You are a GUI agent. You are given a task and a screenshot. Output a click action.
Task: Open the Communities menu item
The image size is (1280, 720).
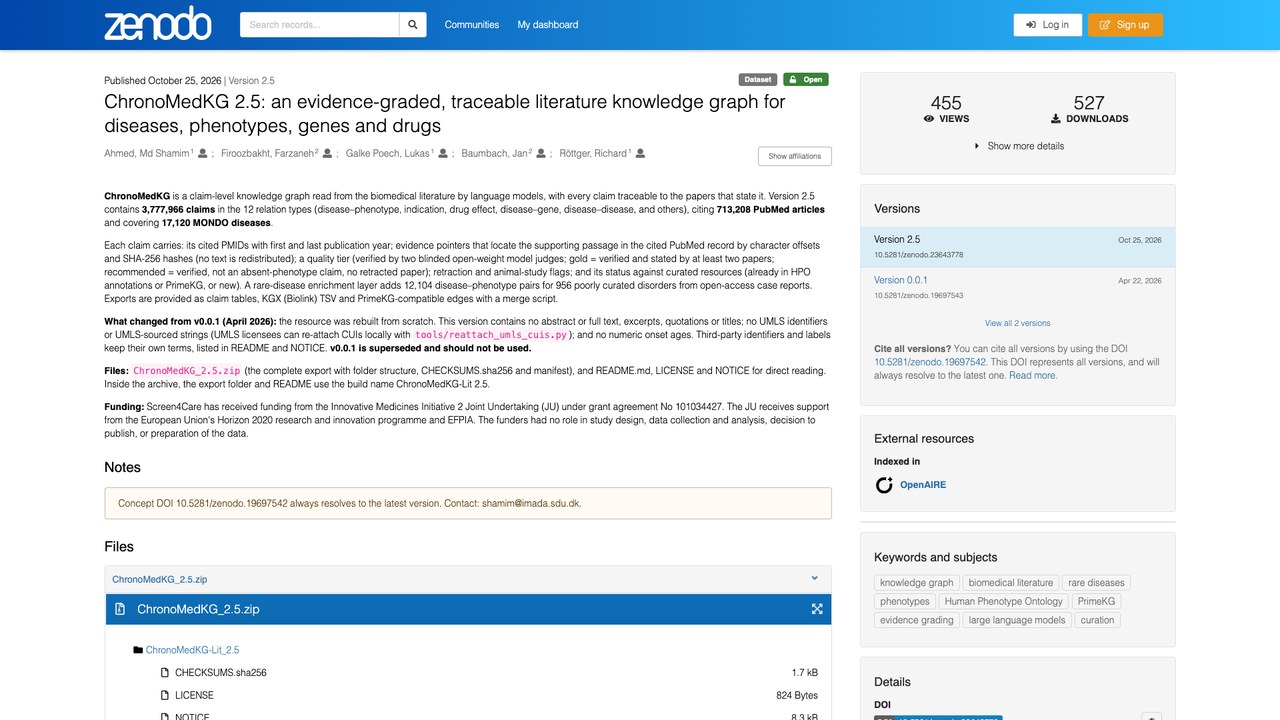tap(471, 25)
